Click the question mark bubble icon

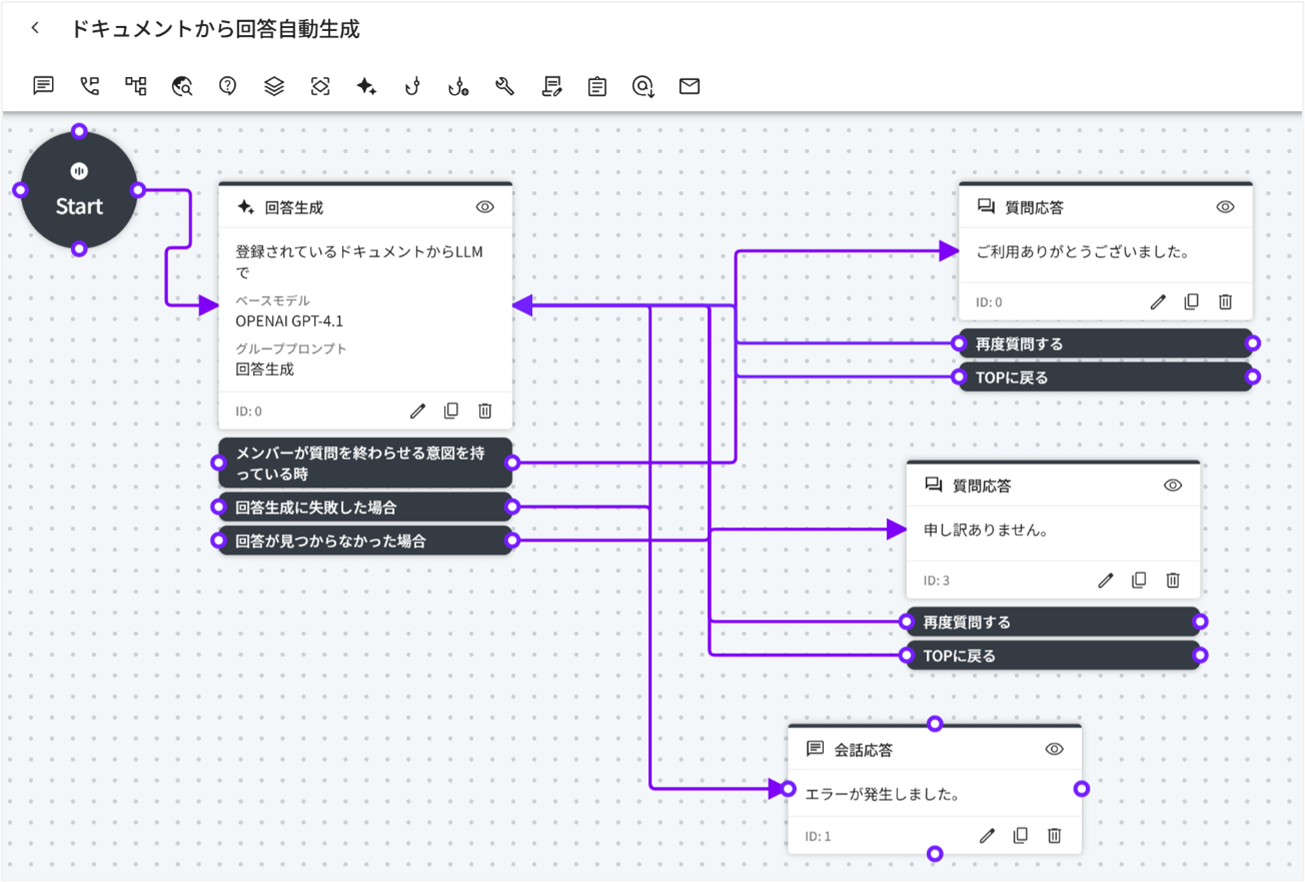click(228, 86)
